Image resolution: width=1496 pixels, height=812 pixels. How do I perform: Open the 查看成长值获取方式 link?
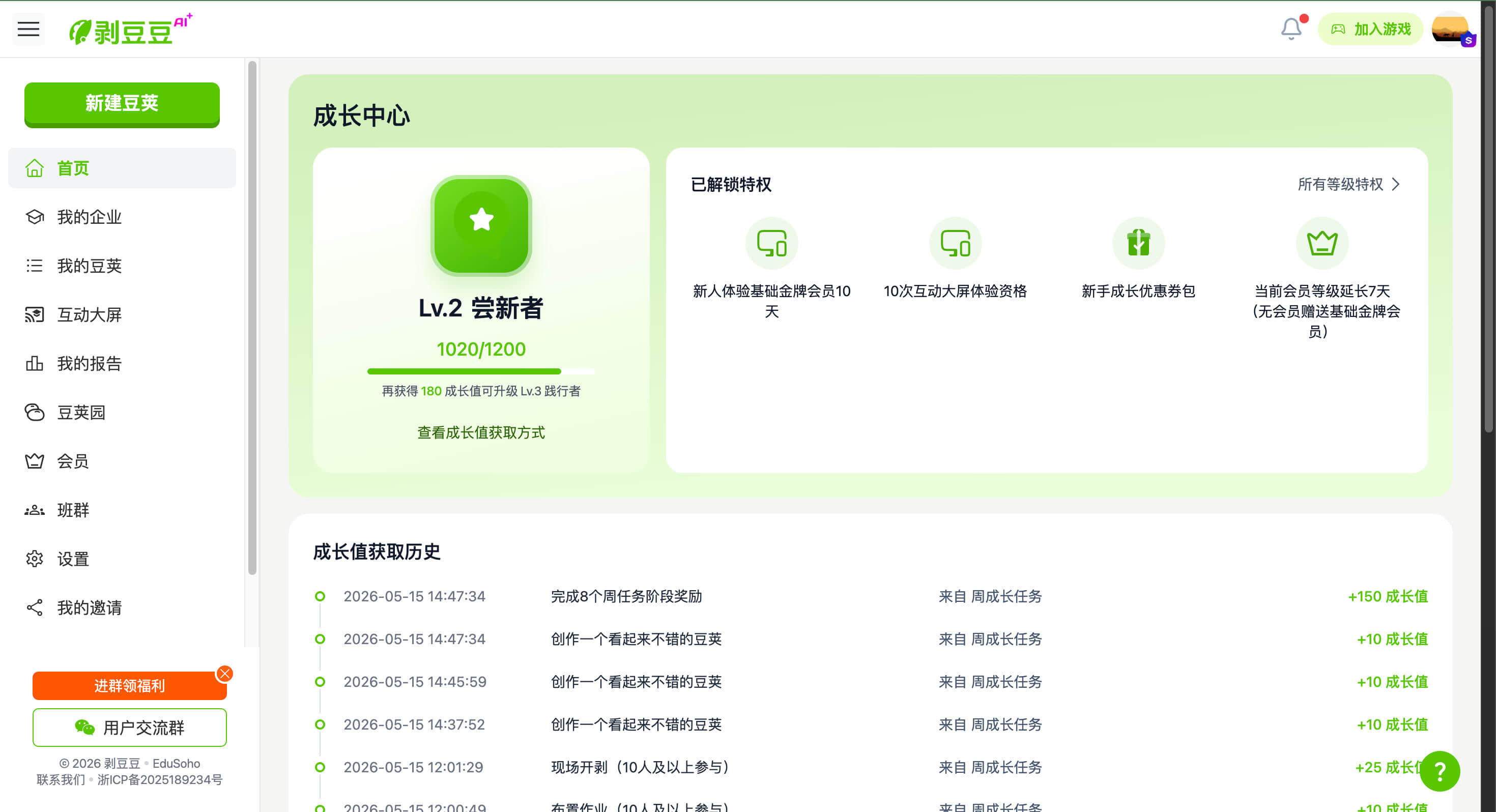coord(481,432)
